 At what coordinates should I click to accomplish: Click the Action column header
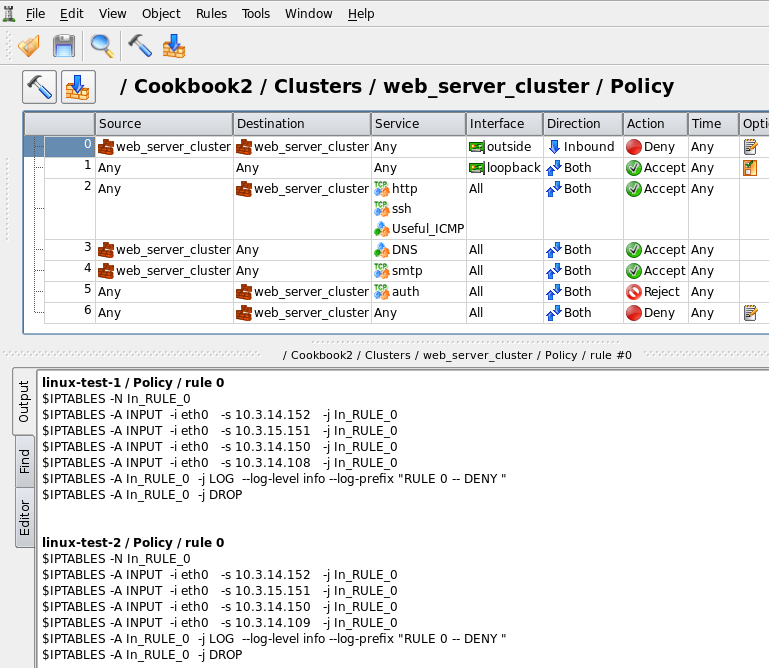(x=655, y=124)
